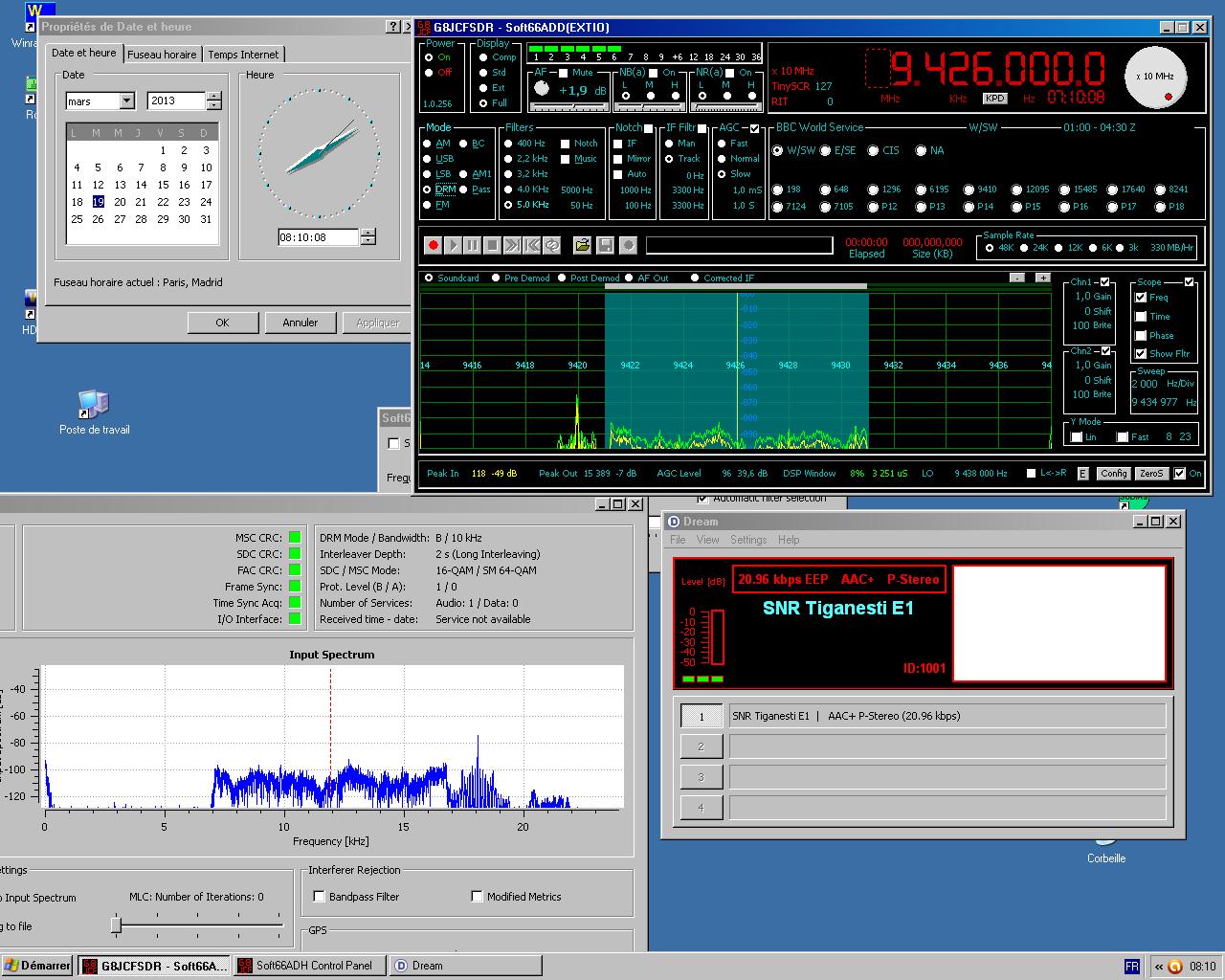
Task: Toggle the AF Mute checkbox
Action: point(564,73)
